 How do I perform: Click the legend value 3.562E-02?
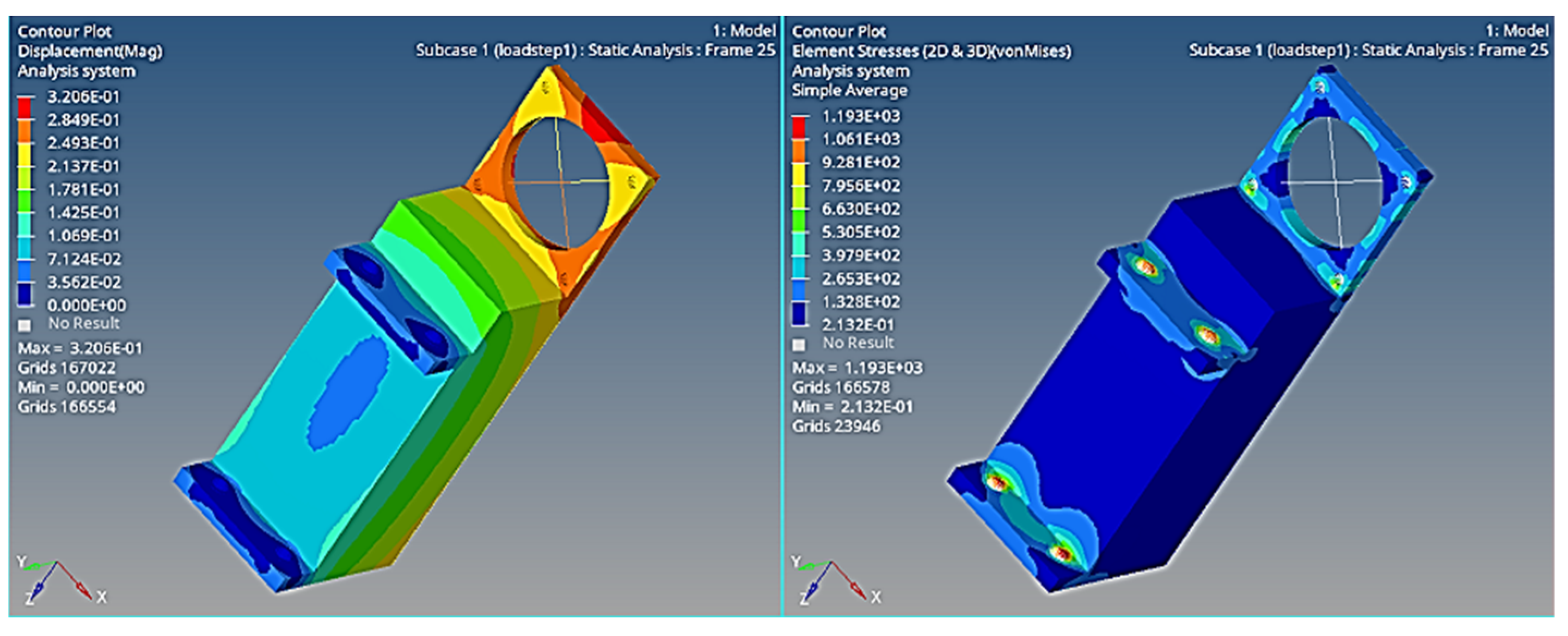(x=84, y=283)
